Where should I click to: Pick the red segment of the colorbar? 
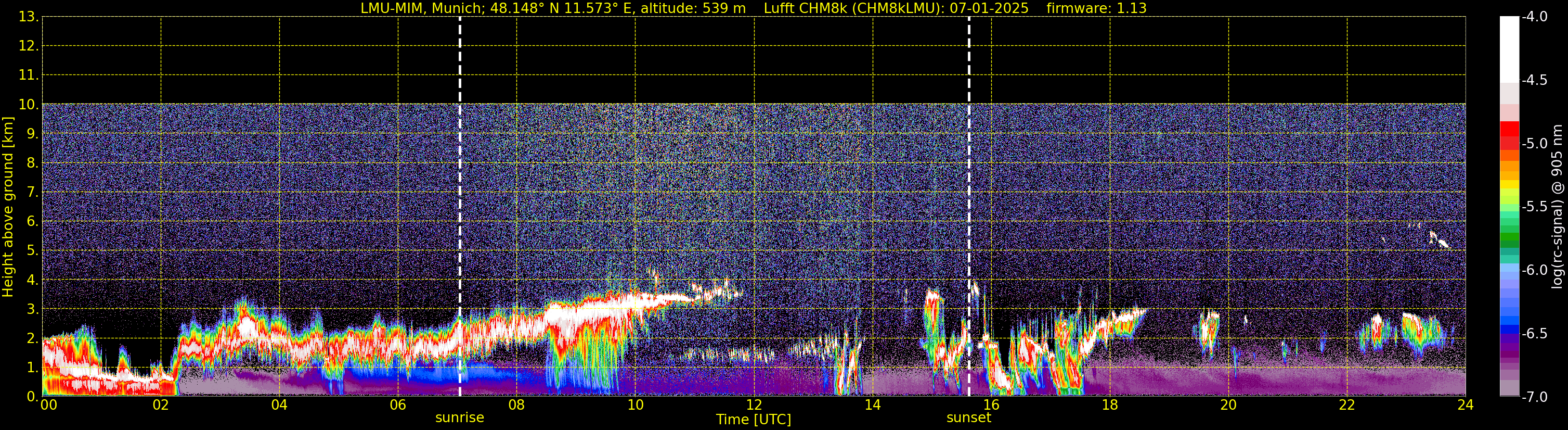tap(1509, 129)
